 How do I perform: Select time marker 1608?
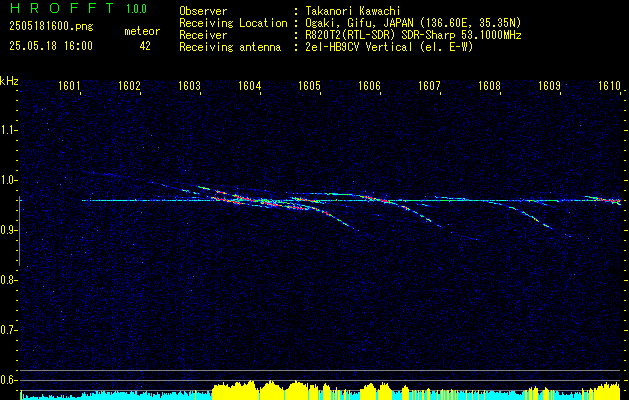[490, 85]
